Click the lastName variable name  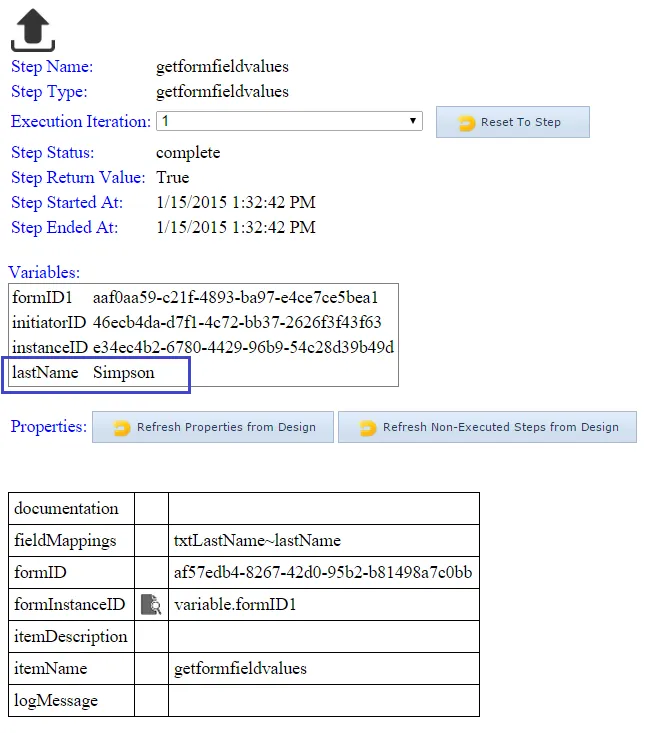tap(45, 372)
